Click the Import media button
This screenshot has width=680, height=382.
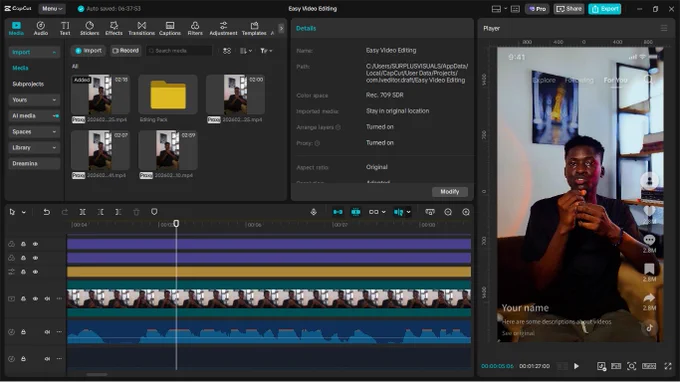tap(88, 51)
